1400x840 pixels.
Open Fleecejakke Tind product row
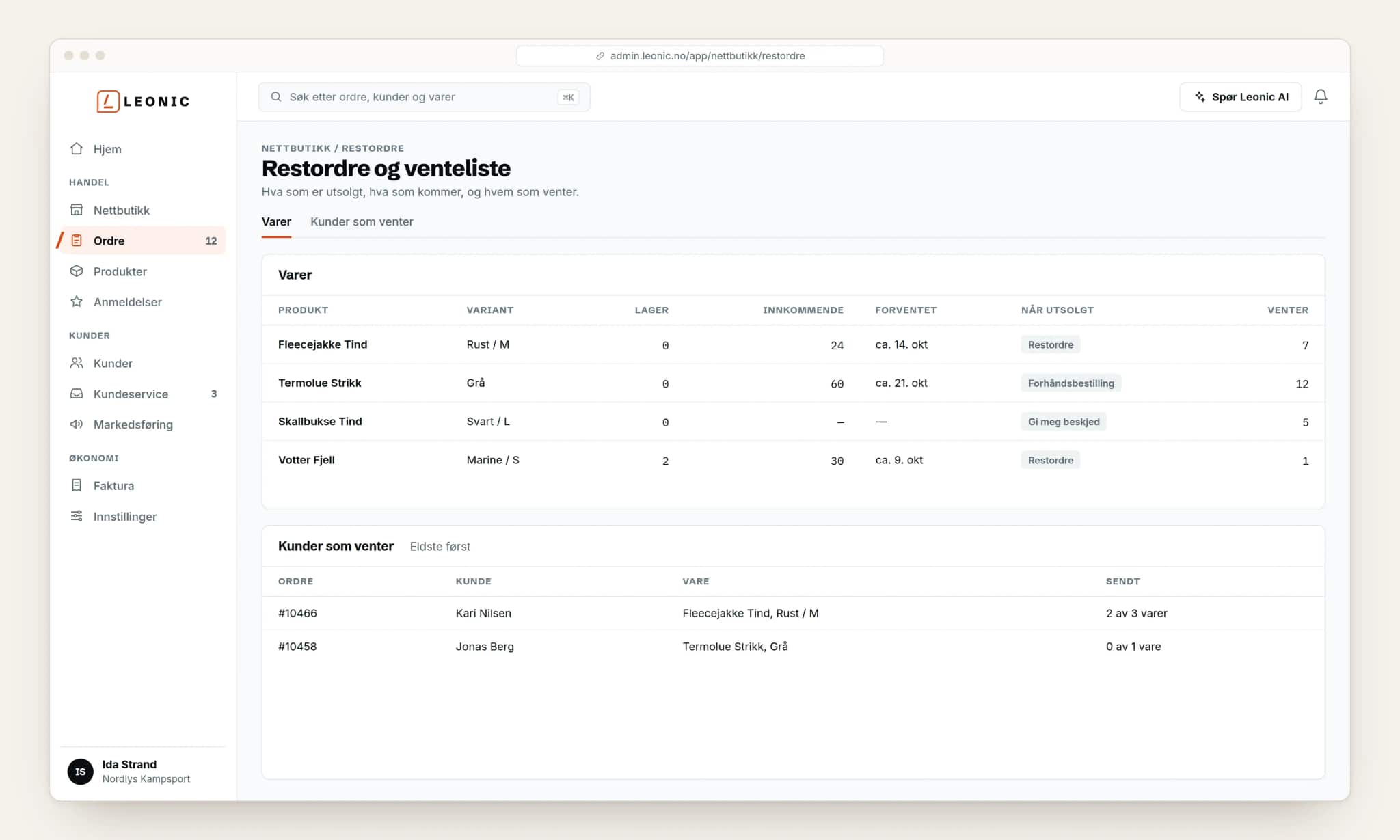click(793, 344)
